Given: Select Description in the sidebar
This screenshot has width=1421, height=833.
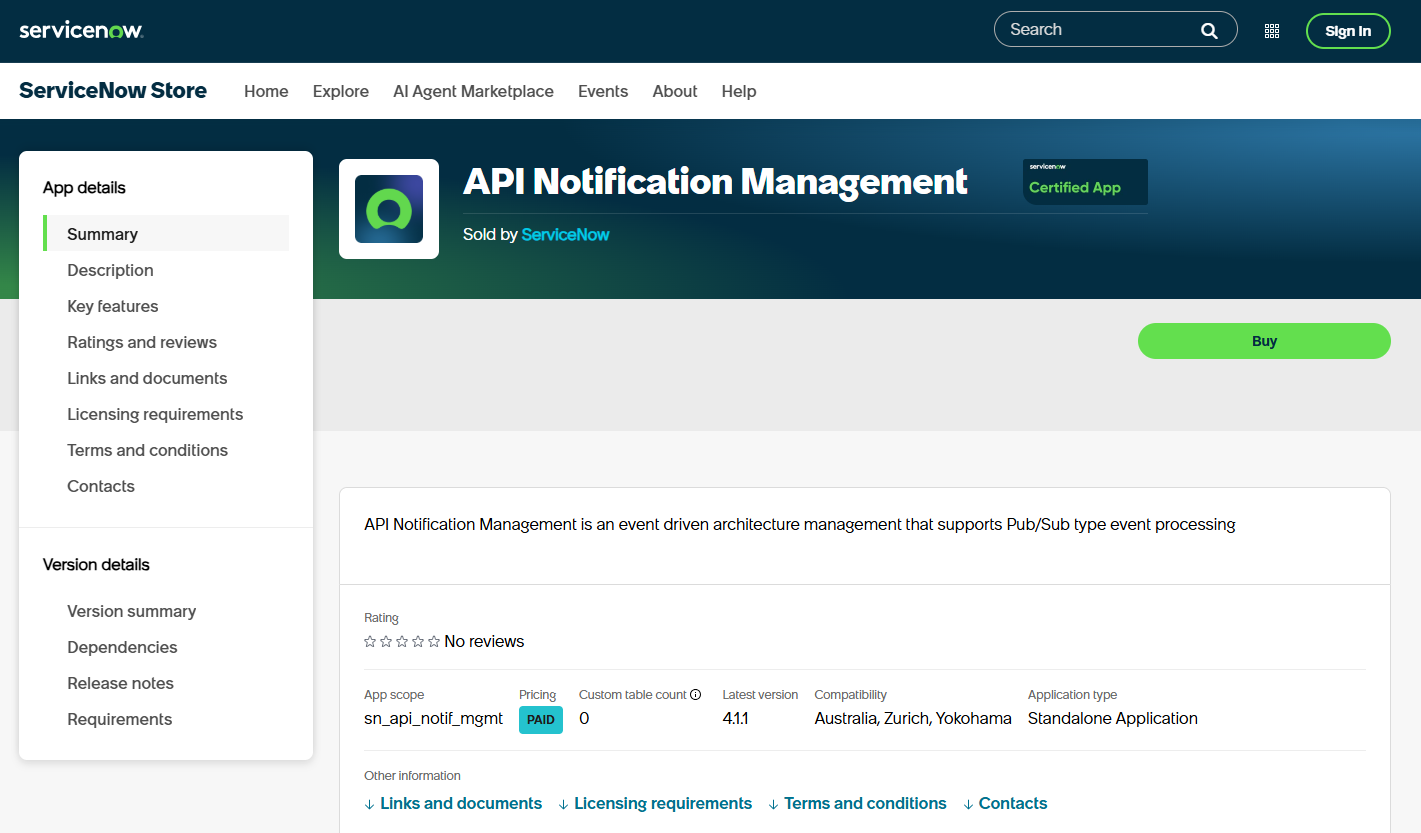Looking at the screenshot, I should [110, 270].
